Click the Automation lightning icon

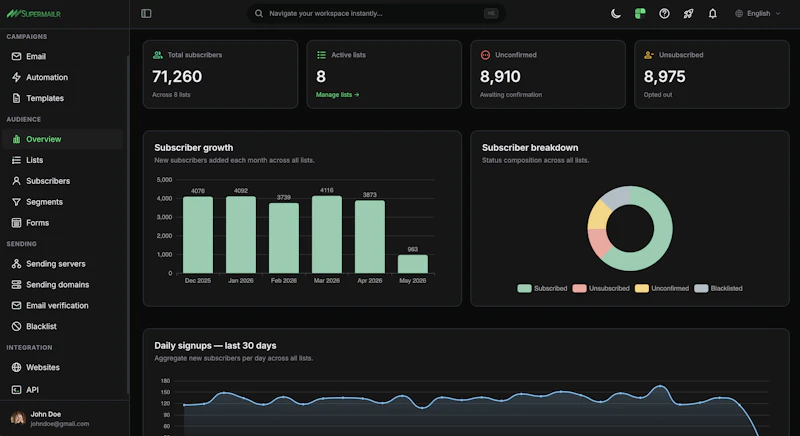pyautogui.click(x=16, y=77)
